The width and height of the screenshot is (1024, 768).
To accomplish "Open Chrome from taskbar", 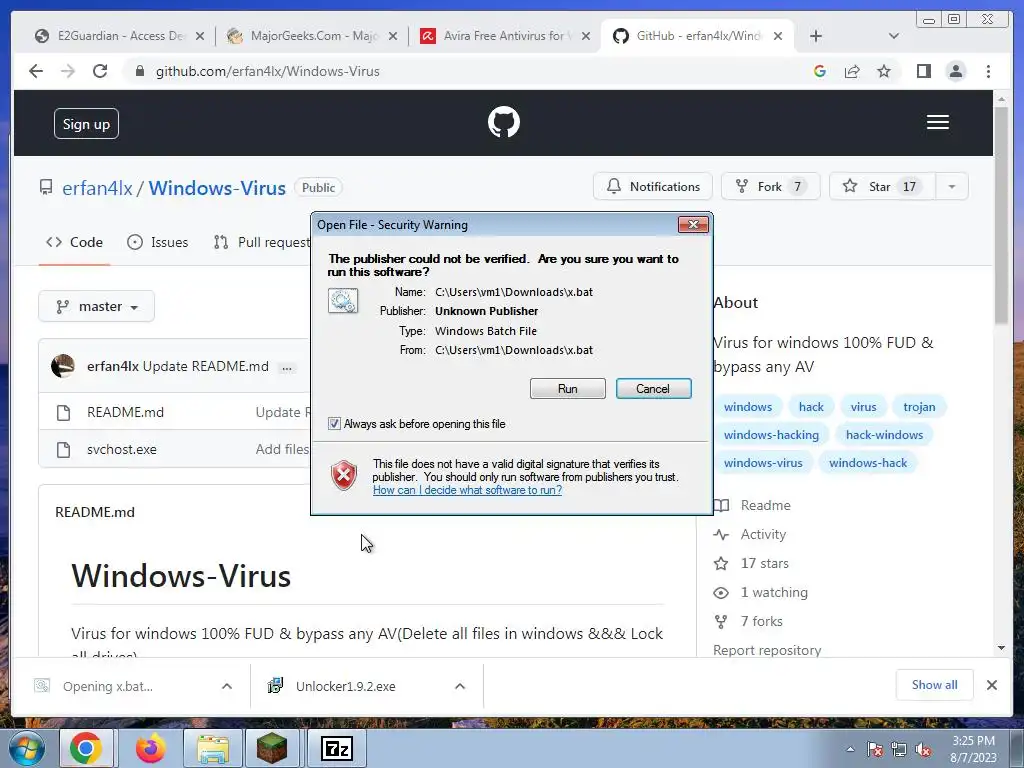I will [x=86, y=748].
